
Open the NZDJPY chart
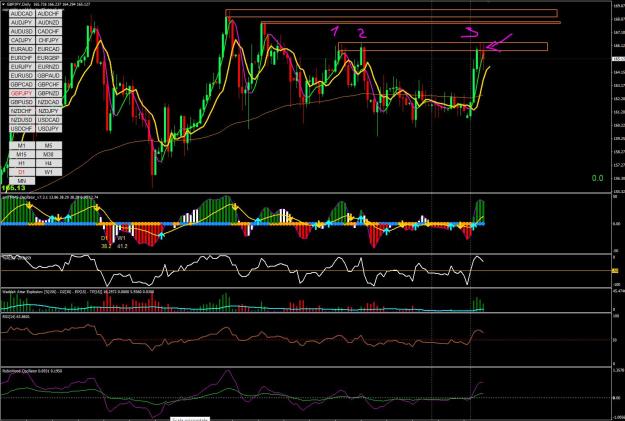49,111
